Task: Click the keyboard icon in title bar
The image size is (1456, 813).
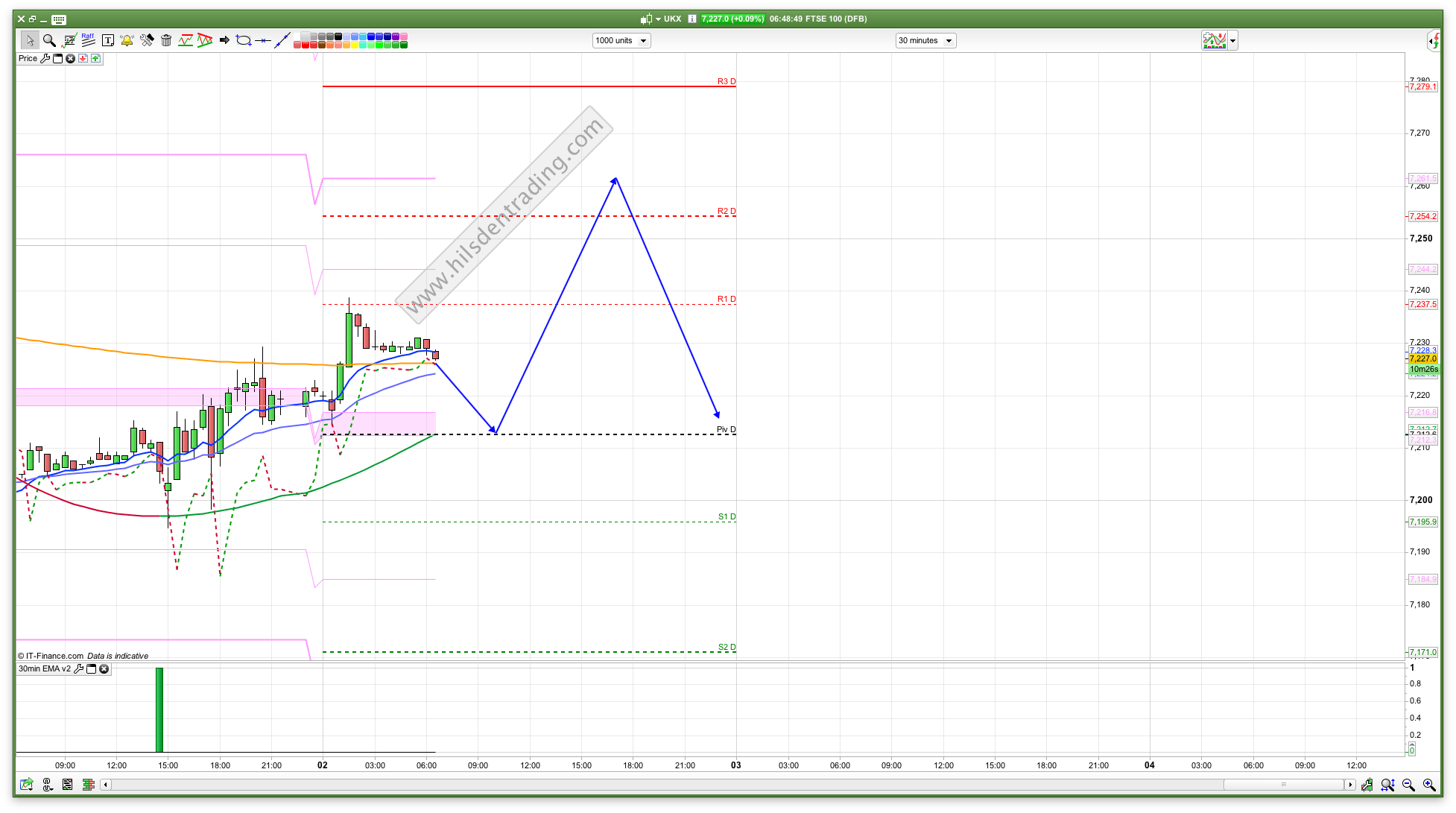Action: tap(59, 19)
